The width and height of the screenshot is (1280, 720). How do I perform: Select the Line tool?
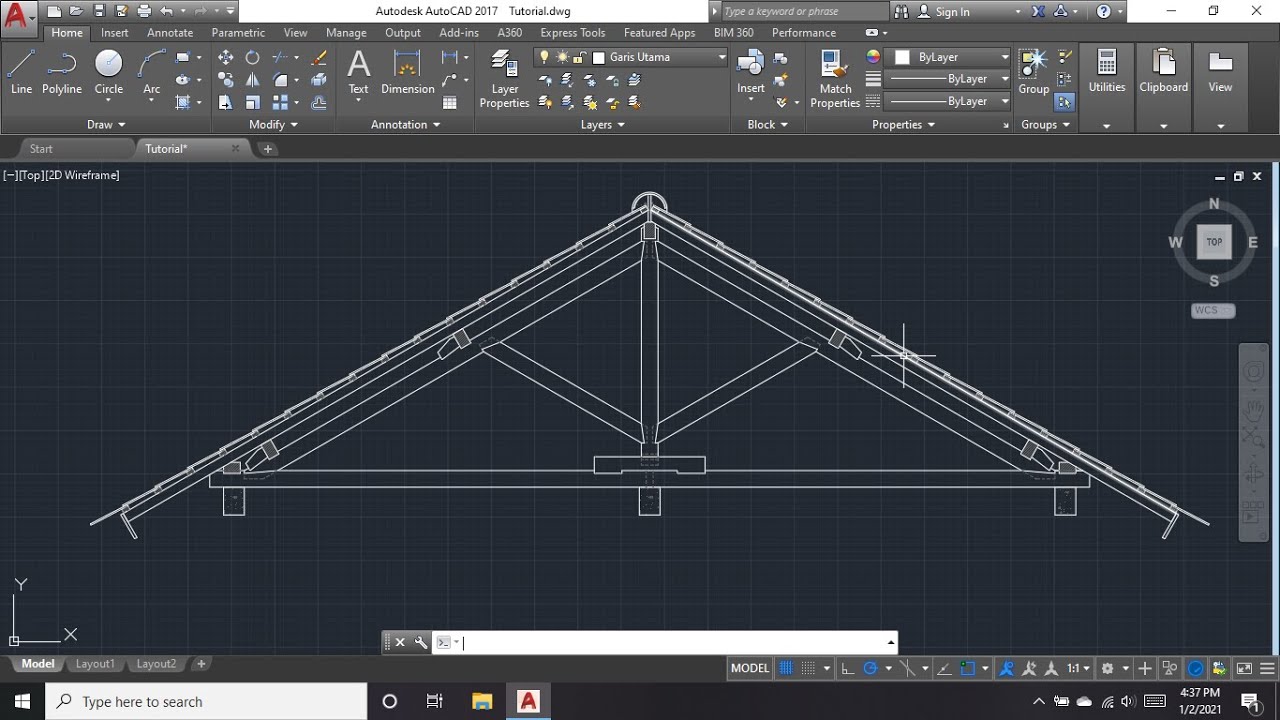(21, 72)
